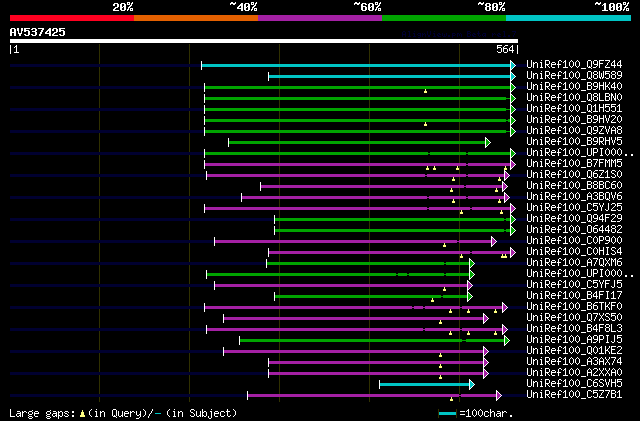
Task: Select the UniRef100_C5YJ25 label
Action: click(x=574, y=207)
